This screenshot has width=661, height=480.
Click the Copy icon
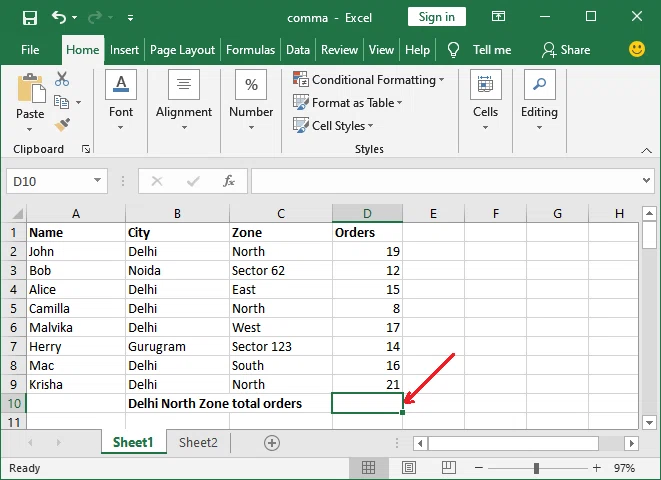(62, 102)
